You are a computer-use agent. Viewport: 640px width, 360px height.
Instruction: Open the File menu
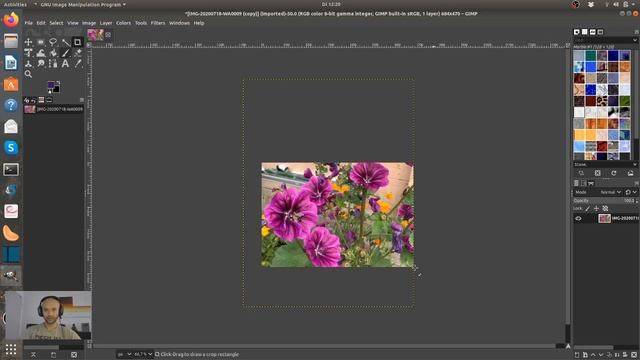click(x=28, y=23)
